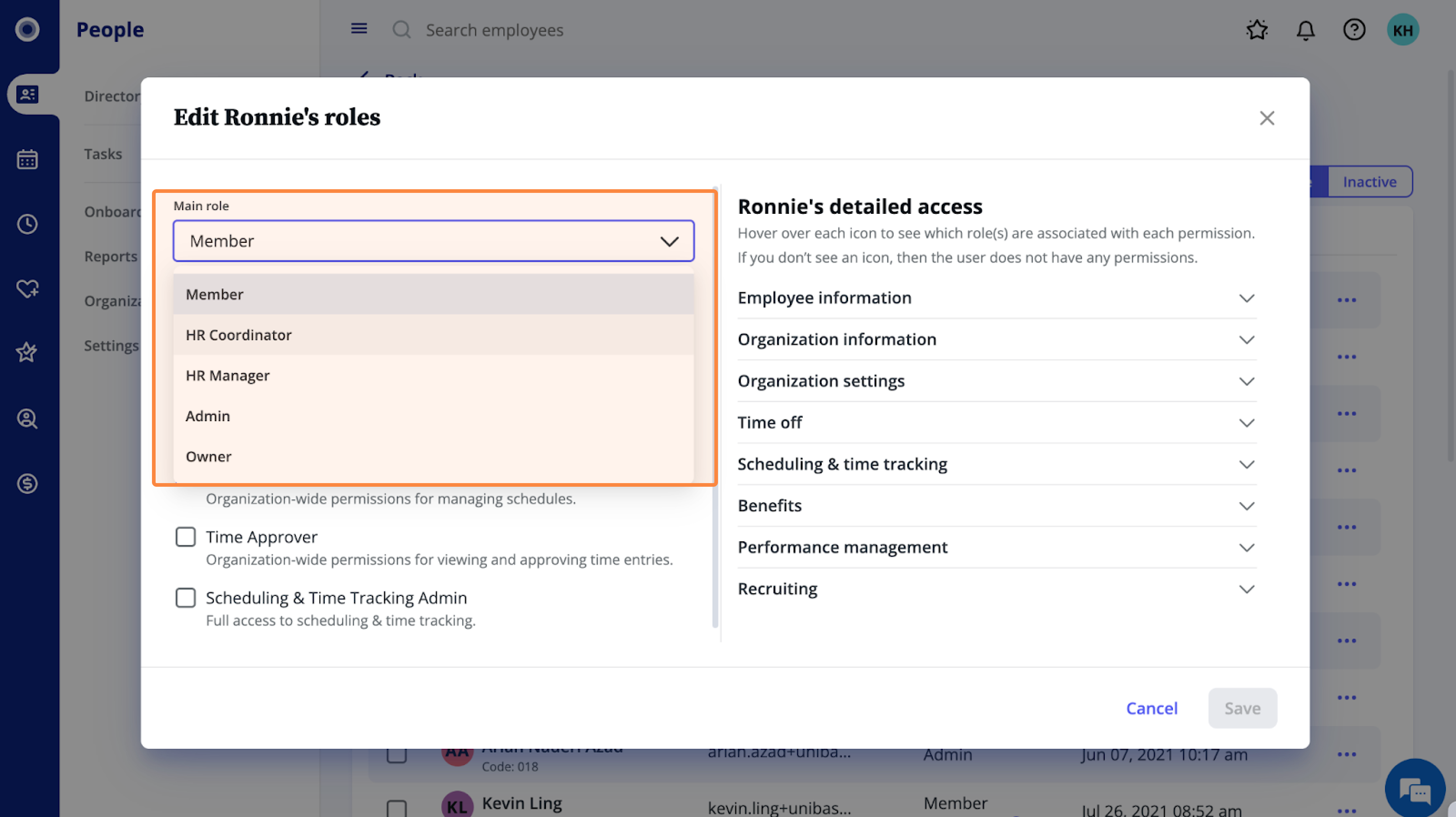Open the People directory sidebar icon
Screen dimensions: 1456x817
point(27,94)
